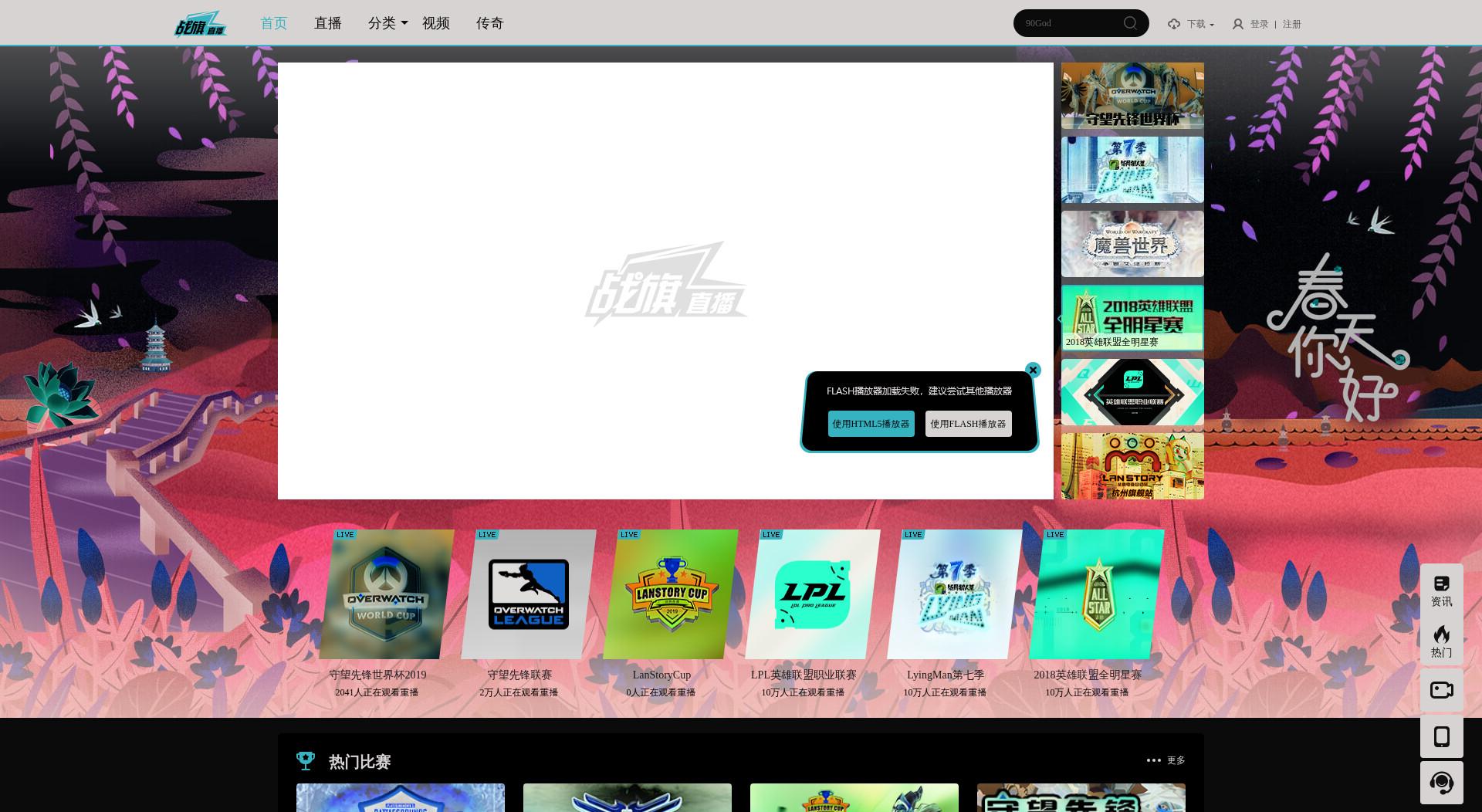Open LPL Pro League live card
Screen dimensions: 1482x812
point(813,594)
